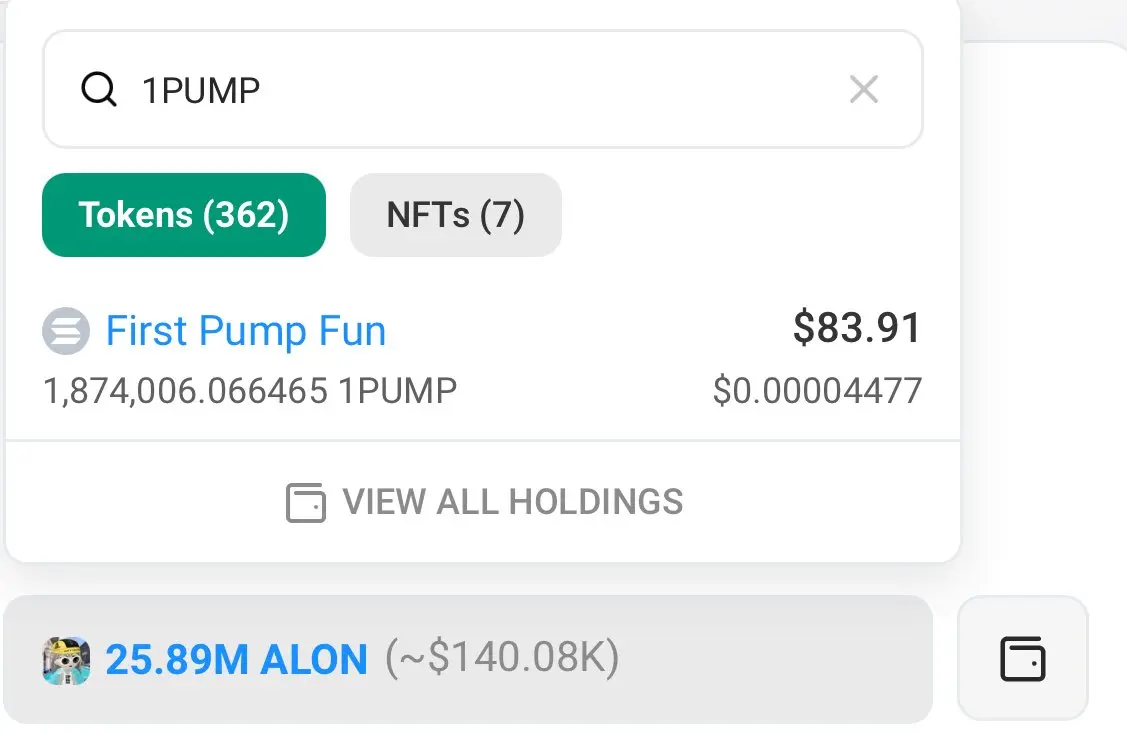Click wallet icon next to VIEW ALL HOLDINGS
This screenshot has width=1127, height=733.
pos(306,502)
